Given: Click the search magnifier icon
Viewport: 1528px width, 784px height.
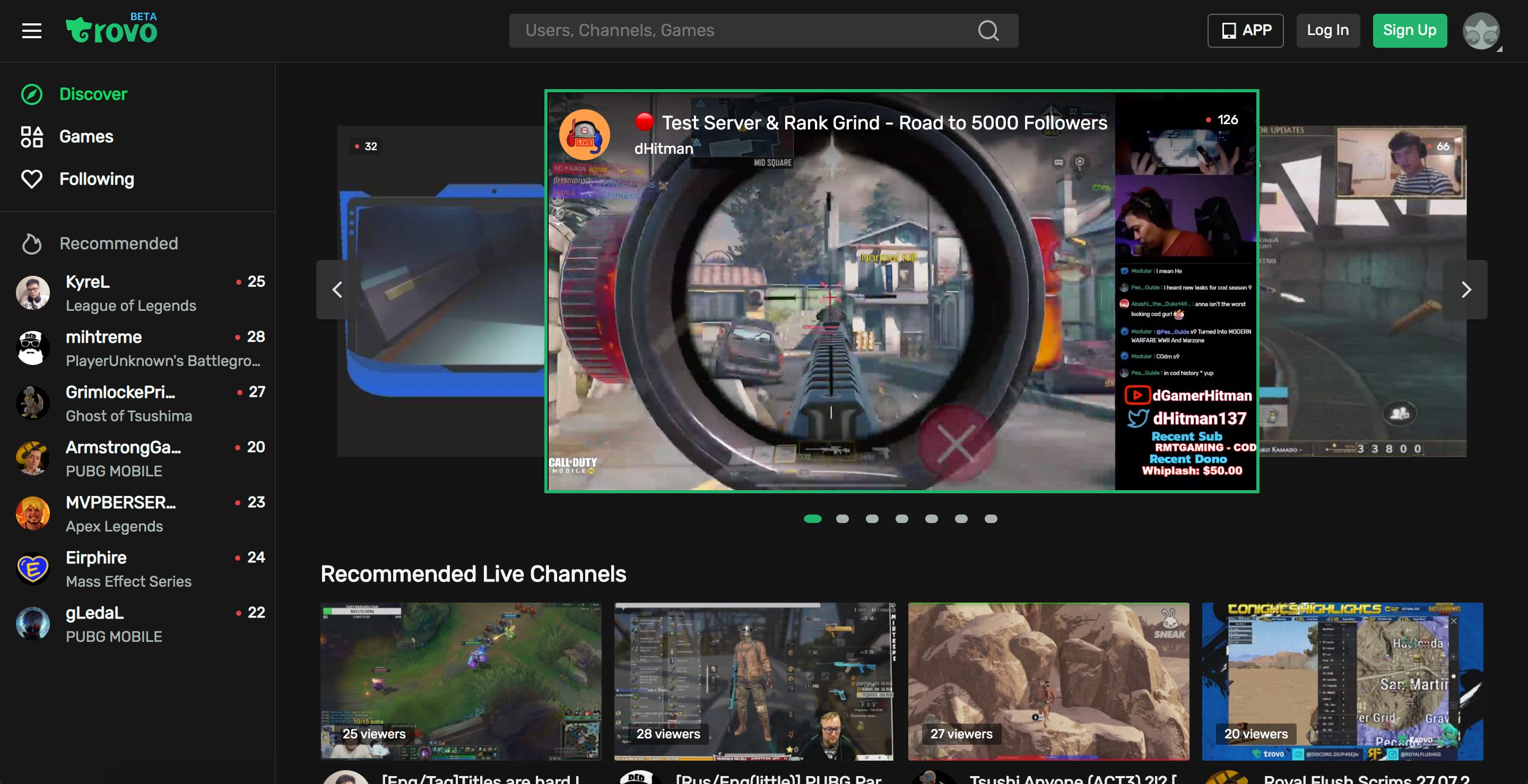Looking at the screenshot, I should [x=988, y=30].
